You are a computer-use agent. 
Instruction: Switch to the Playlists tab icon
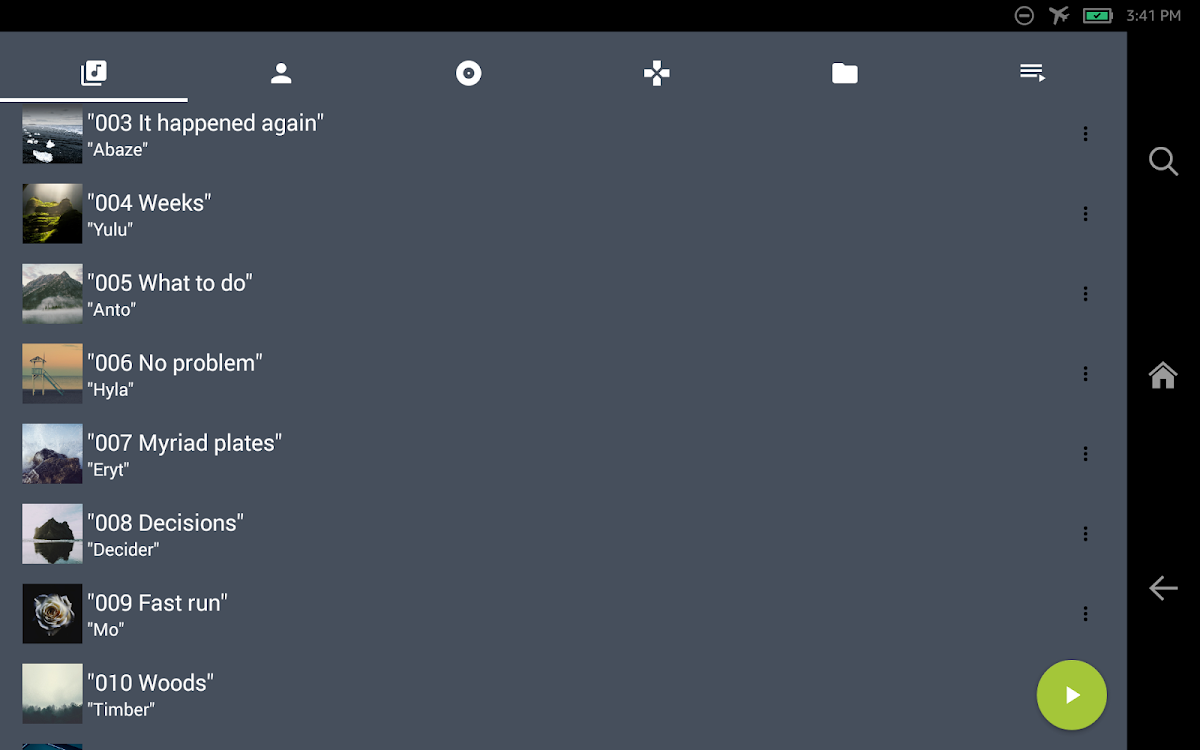click(x=1033, y=73)
